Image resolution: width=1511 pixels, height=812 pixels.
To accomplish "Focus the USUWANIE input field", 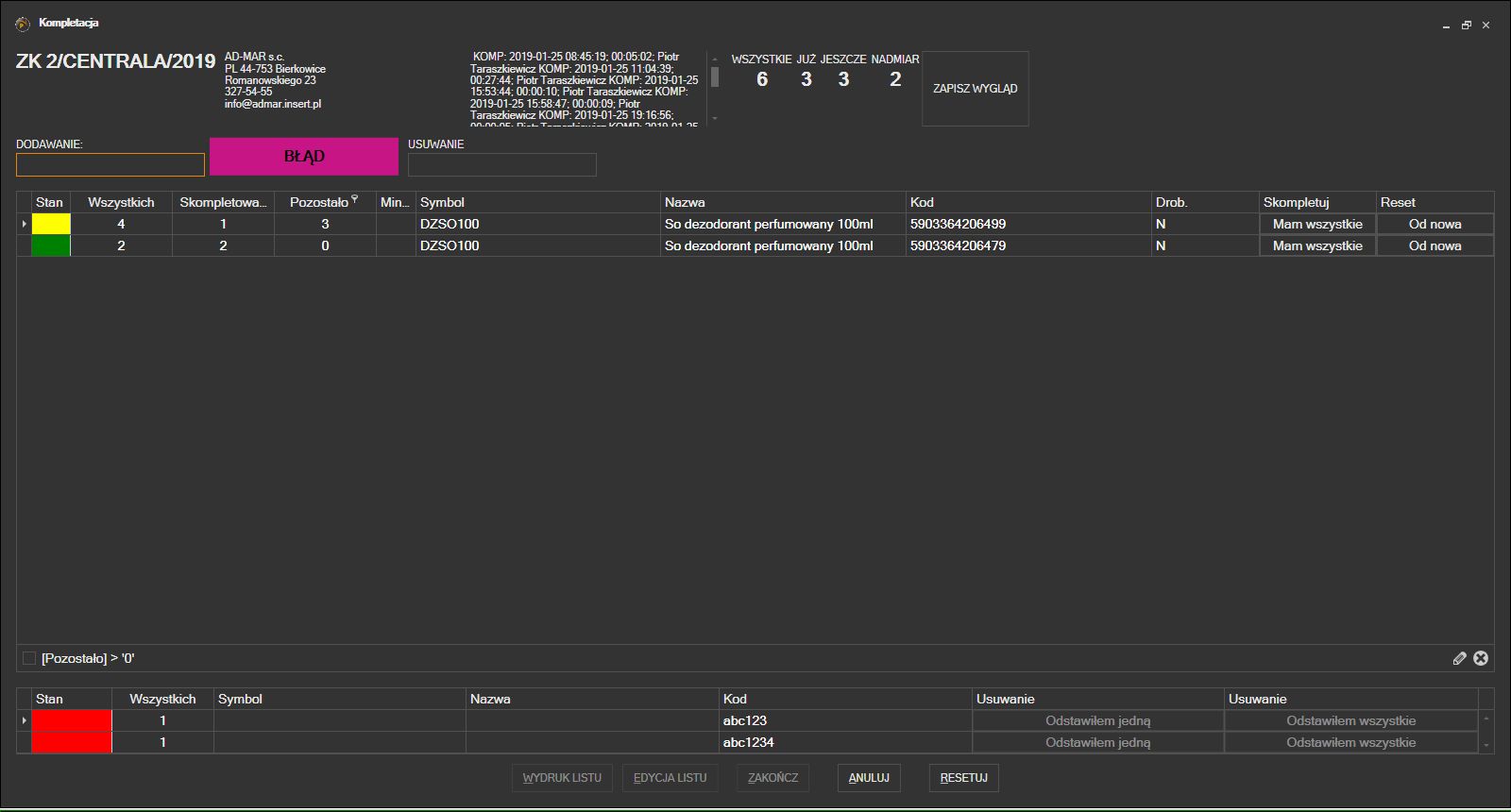I will pyautogui.click(x=502, y=164).
